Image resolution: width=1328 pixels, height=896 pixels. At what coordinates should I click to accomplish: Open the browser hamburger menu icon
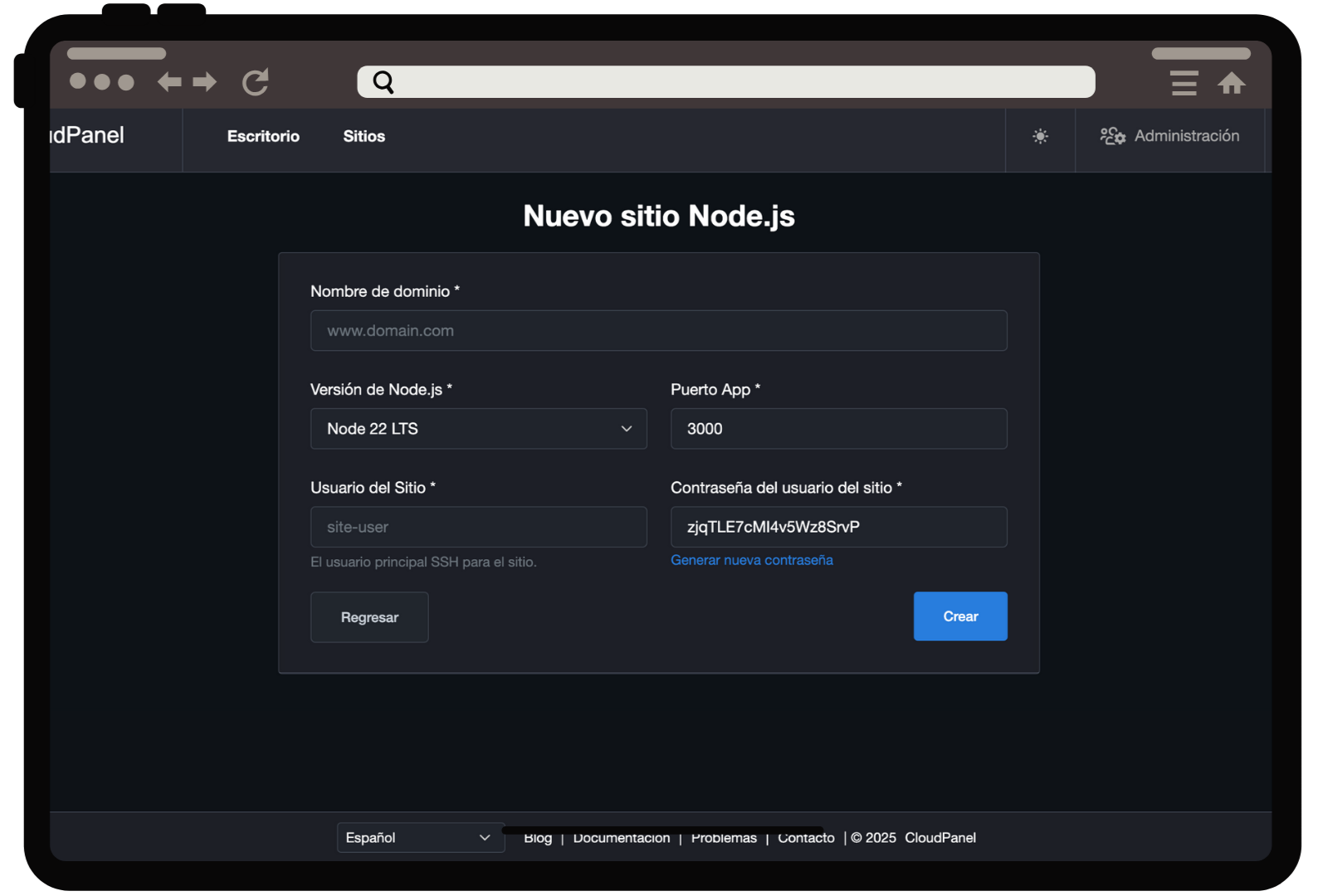tap(1184, 83)
